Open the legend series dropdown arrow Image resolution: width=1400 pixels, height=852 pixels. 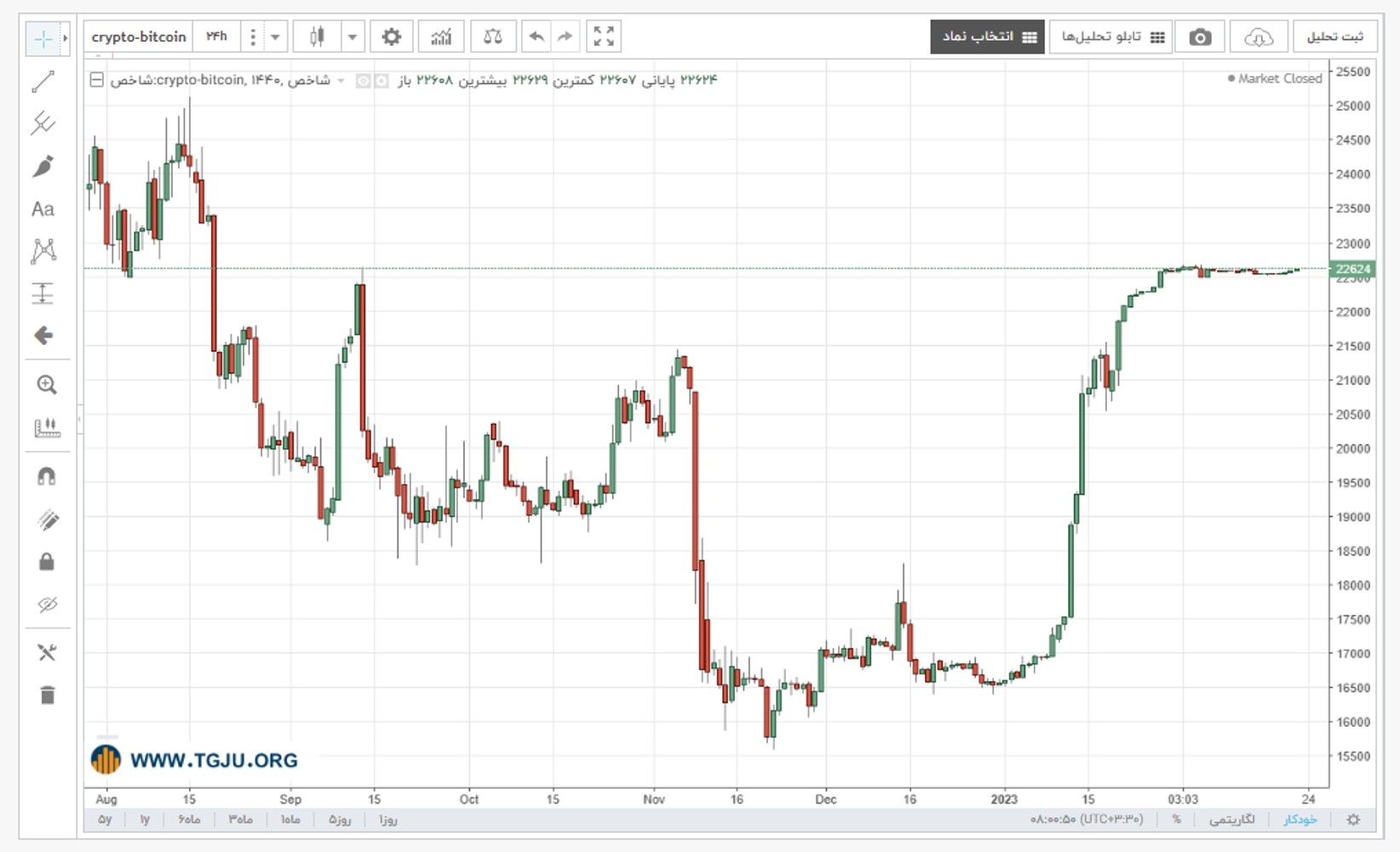[x=341, y=80]
